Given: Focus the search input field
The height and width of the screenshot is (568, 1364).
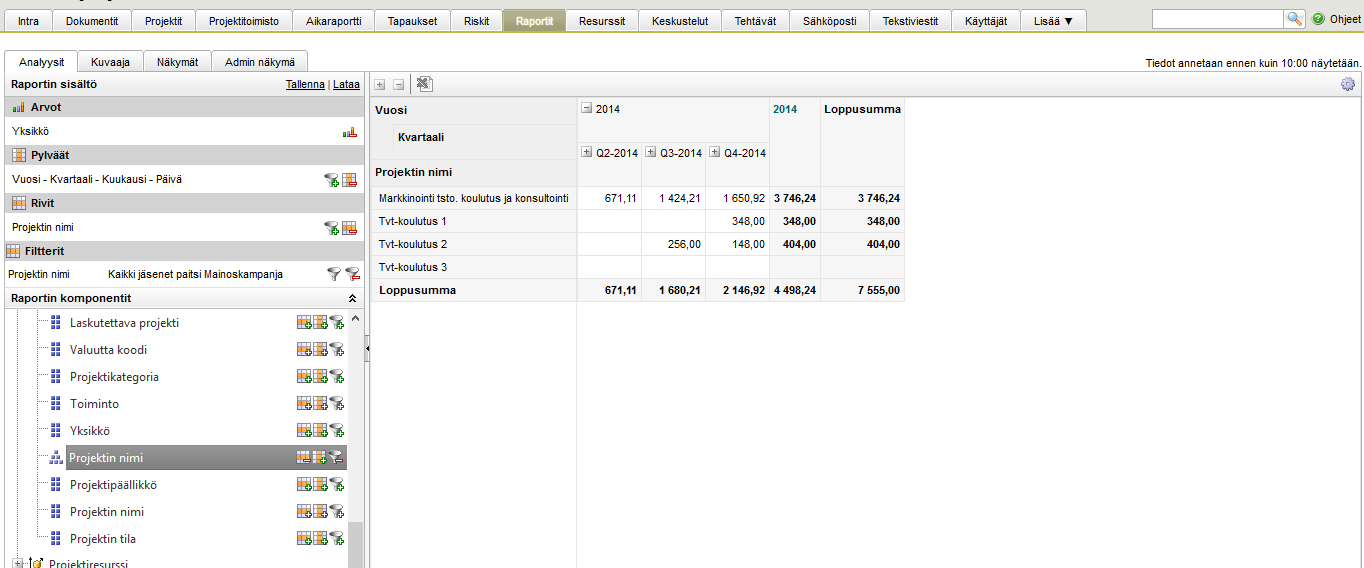Looking at the screenshot, I should click(x=1217, y=19).
